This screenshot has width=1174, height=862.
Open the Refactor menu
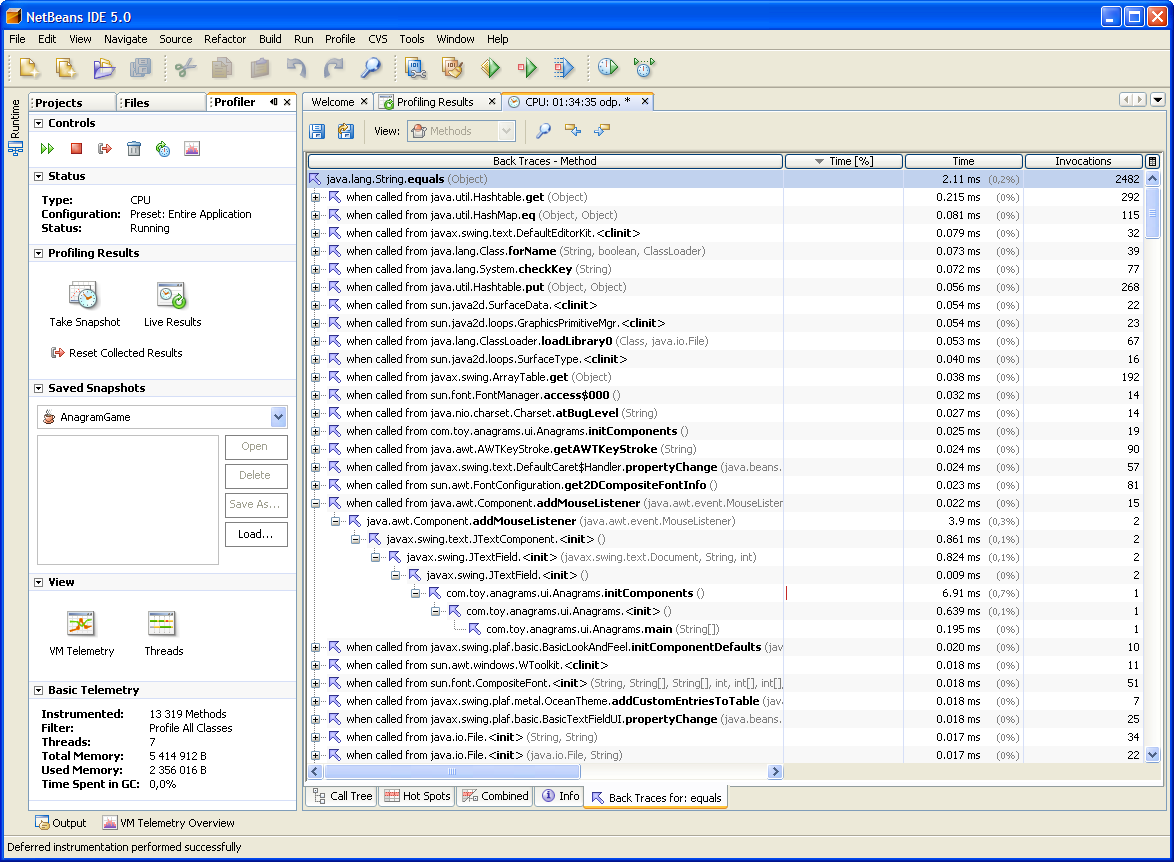tap(225, 39)
